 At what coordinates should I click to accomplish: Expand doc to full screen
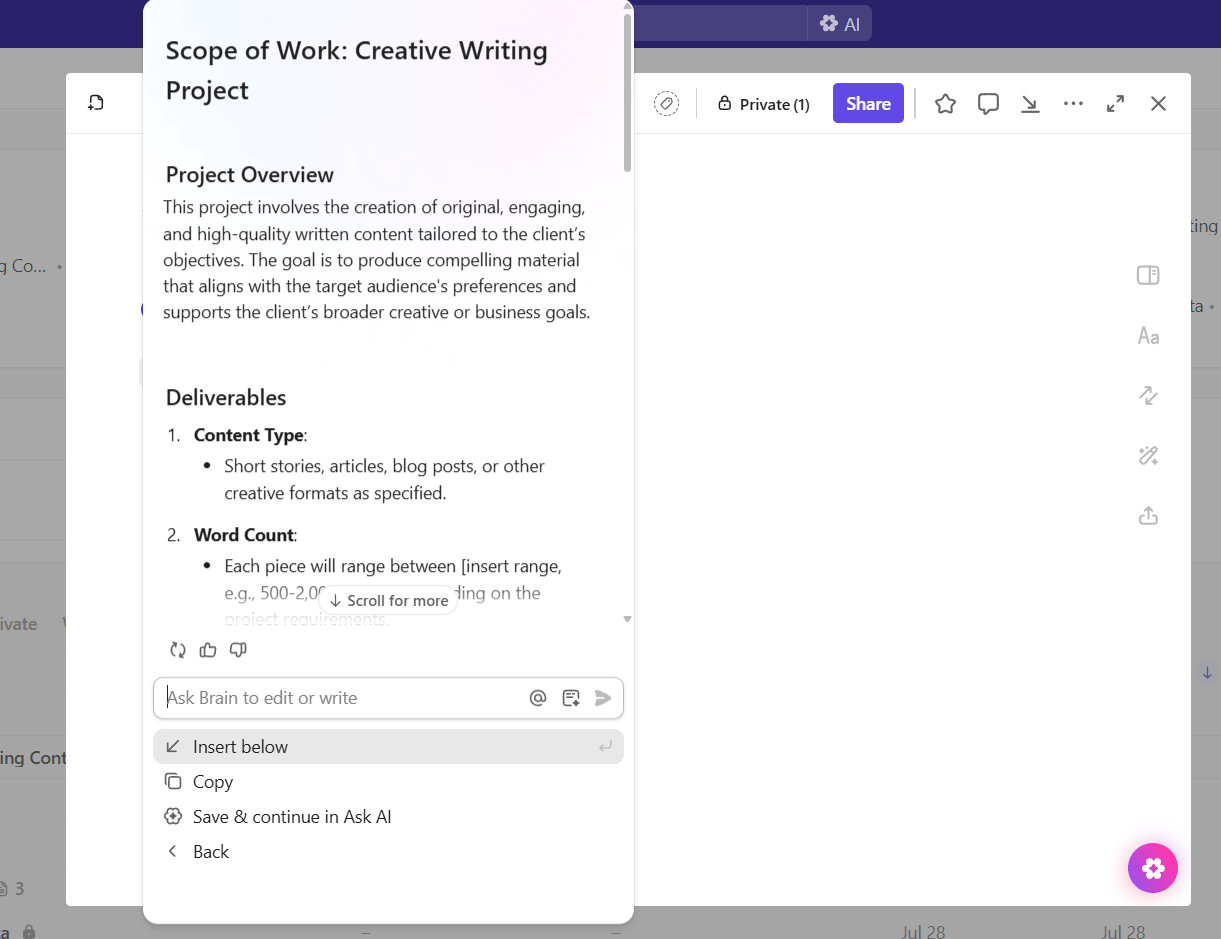(1116, 104)
